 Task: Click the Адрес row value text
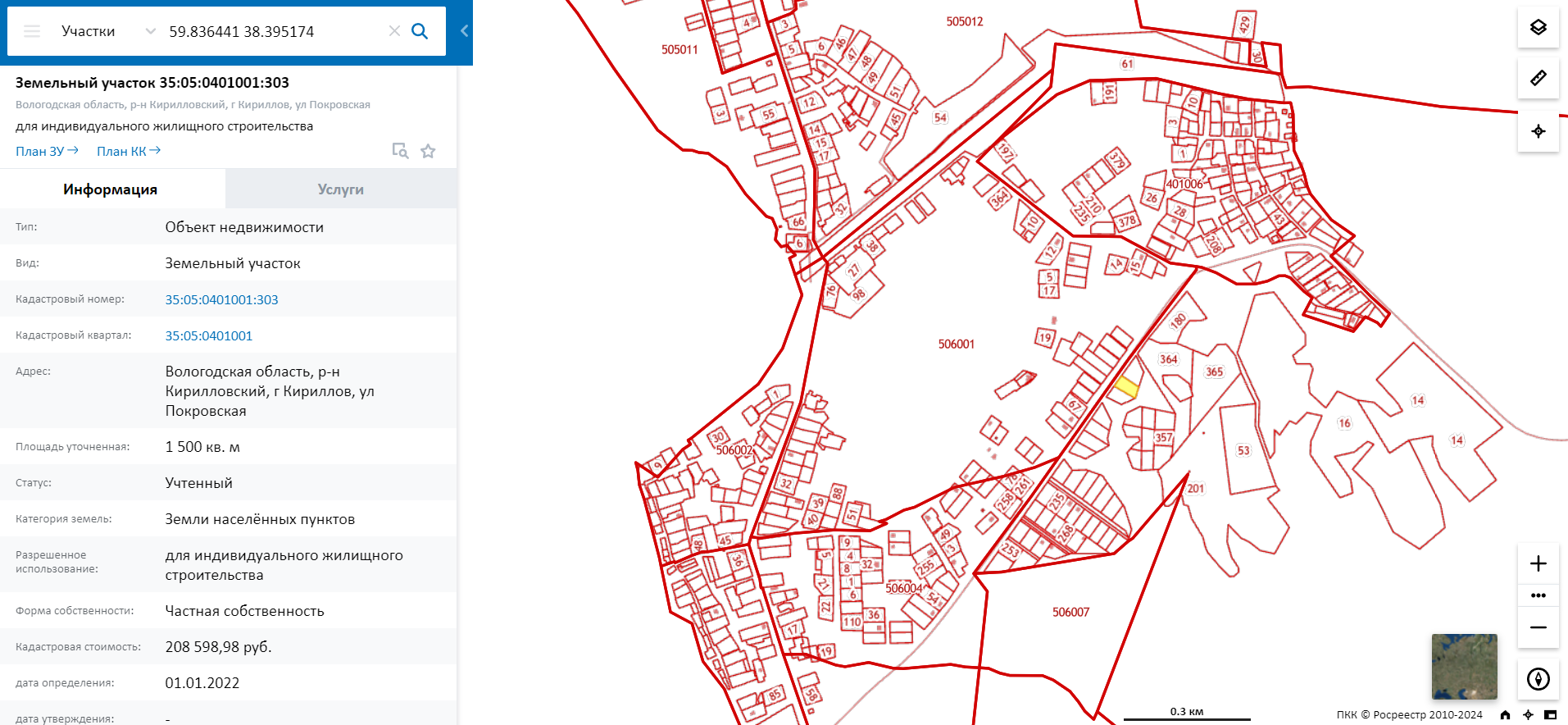click(x=270, y=391)
